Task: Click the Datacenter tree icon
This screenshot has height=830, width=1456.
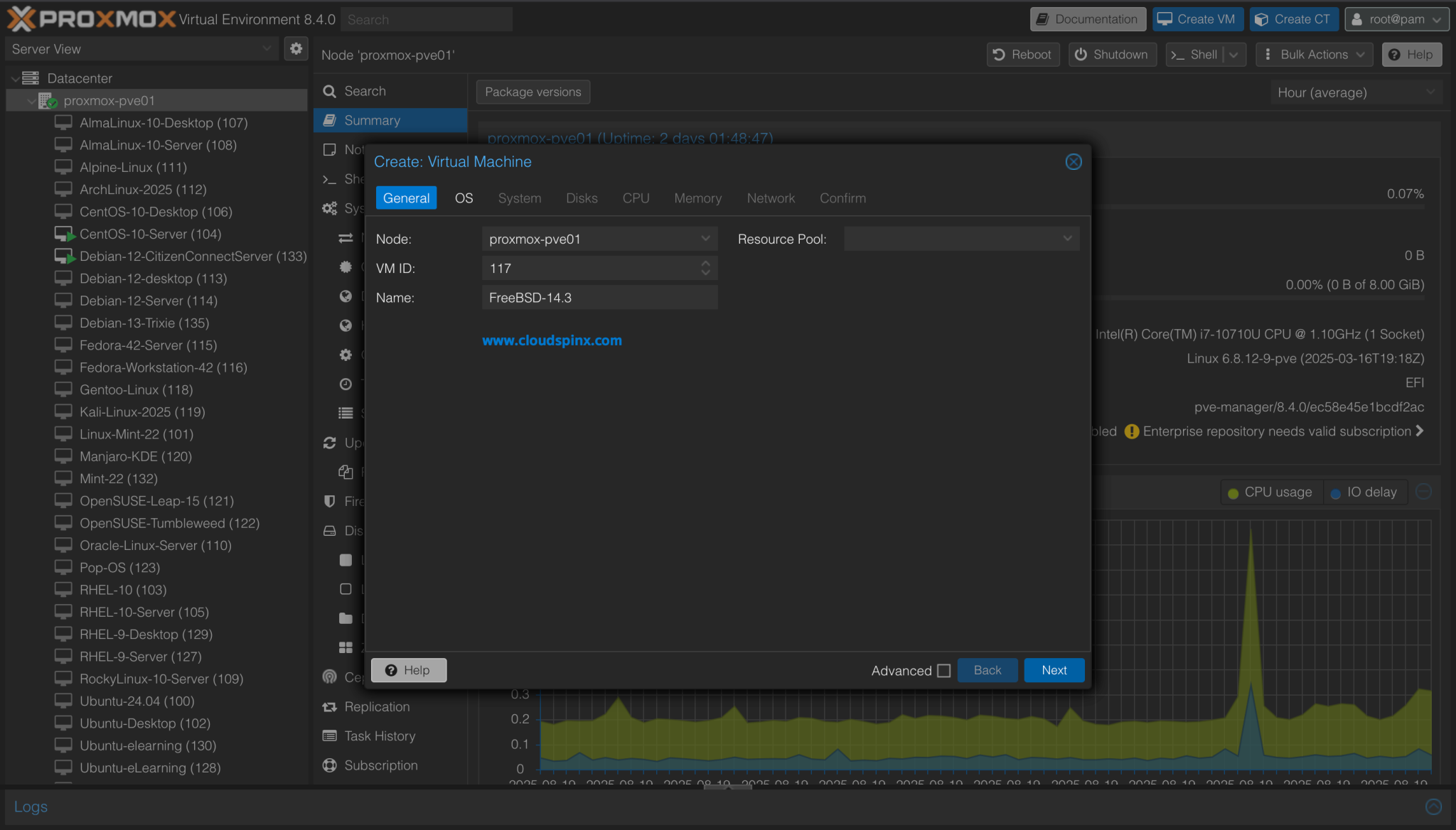Action: click(31, 78)
